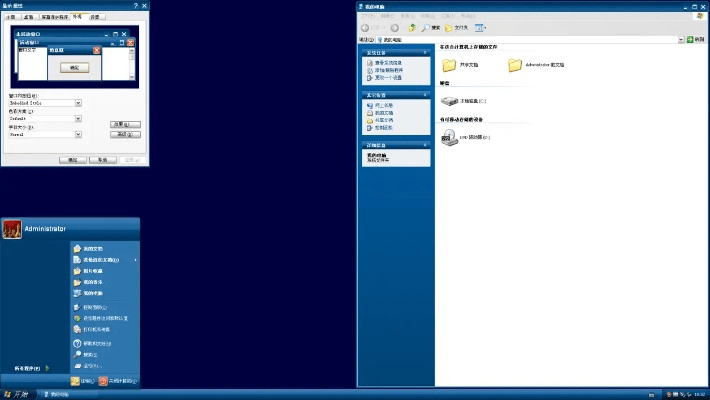The image size is (710, 400).
Task: Click the Up folder icon in toolbar
Action: [x=412, y=28]
